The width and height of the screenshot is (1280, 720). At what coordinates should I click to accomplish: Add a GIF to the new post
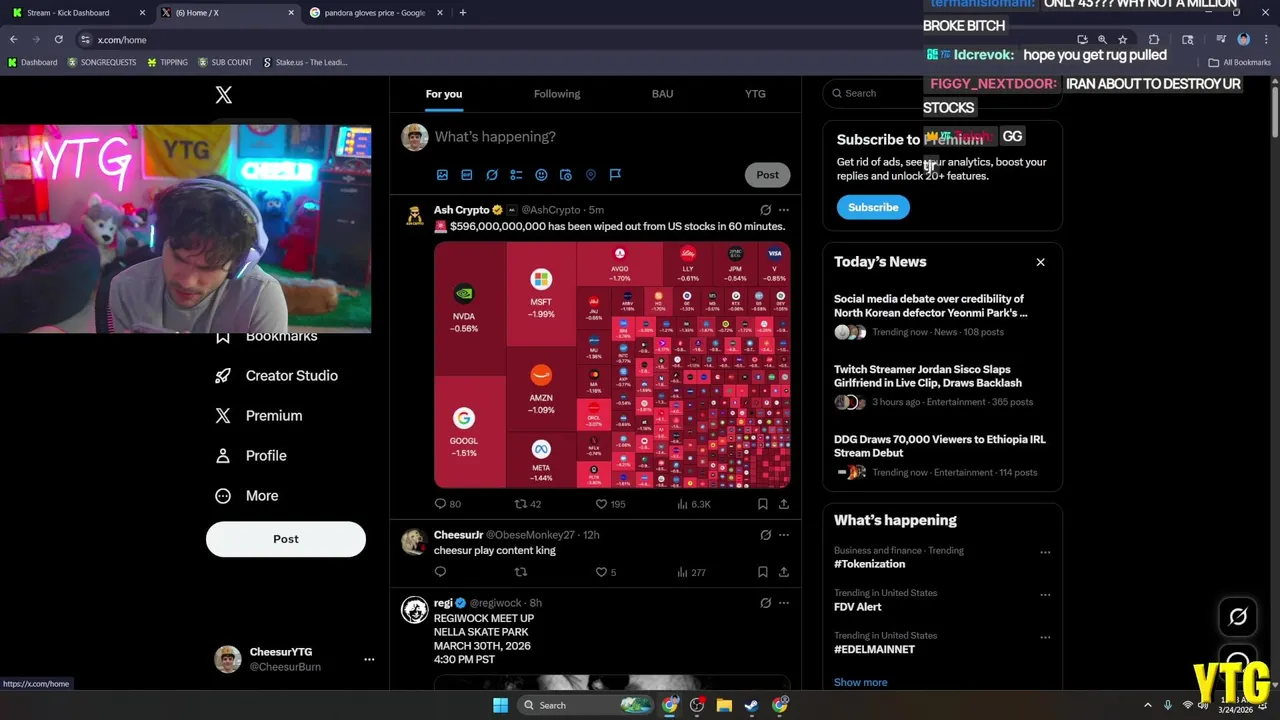click(x=467, y=175)
